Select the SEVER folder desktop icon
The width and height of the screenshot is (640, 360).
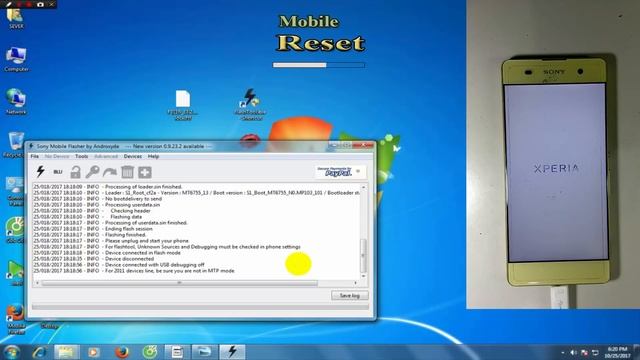[16, 17]
